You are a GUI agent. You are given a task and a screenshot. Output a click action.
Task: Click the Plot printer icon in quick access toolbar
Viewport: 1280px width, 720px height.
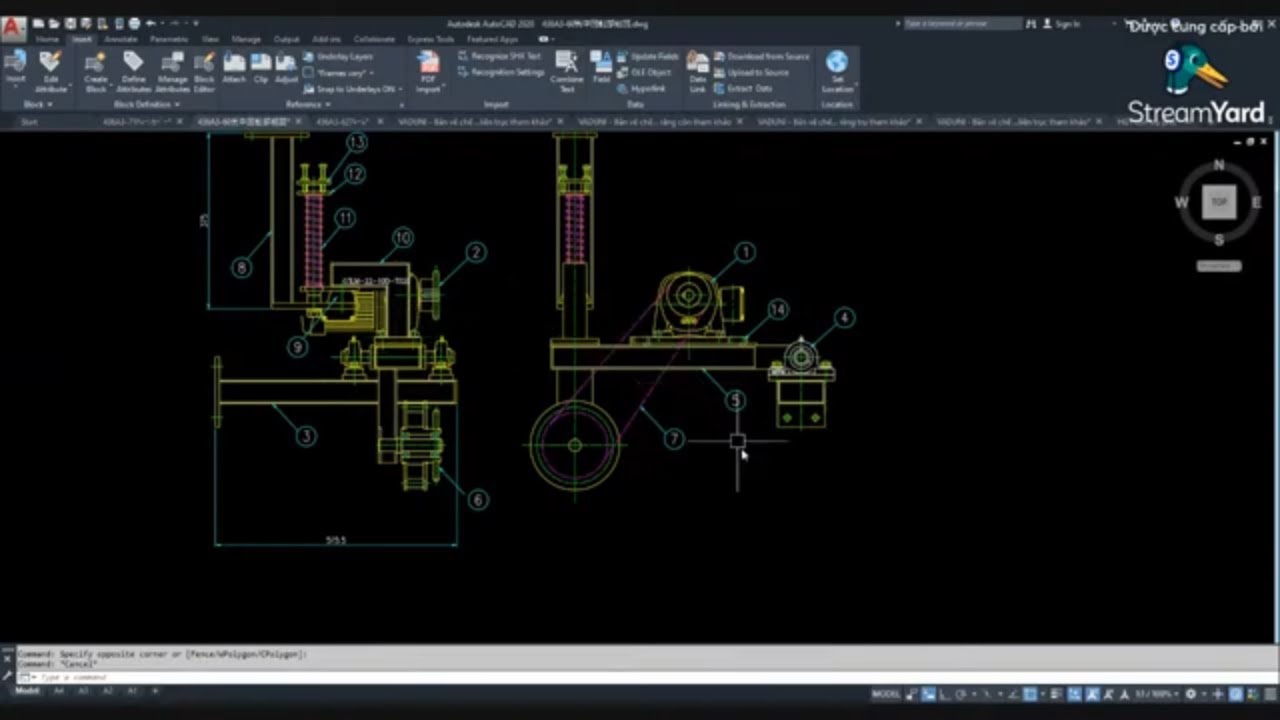pos(134,23)
